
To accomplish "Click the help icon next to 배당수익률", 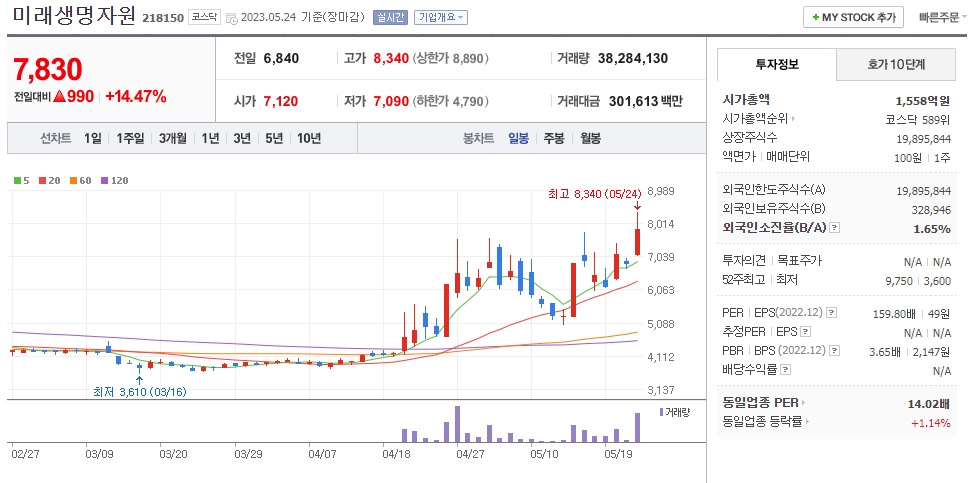I will [x=786, y=370].
